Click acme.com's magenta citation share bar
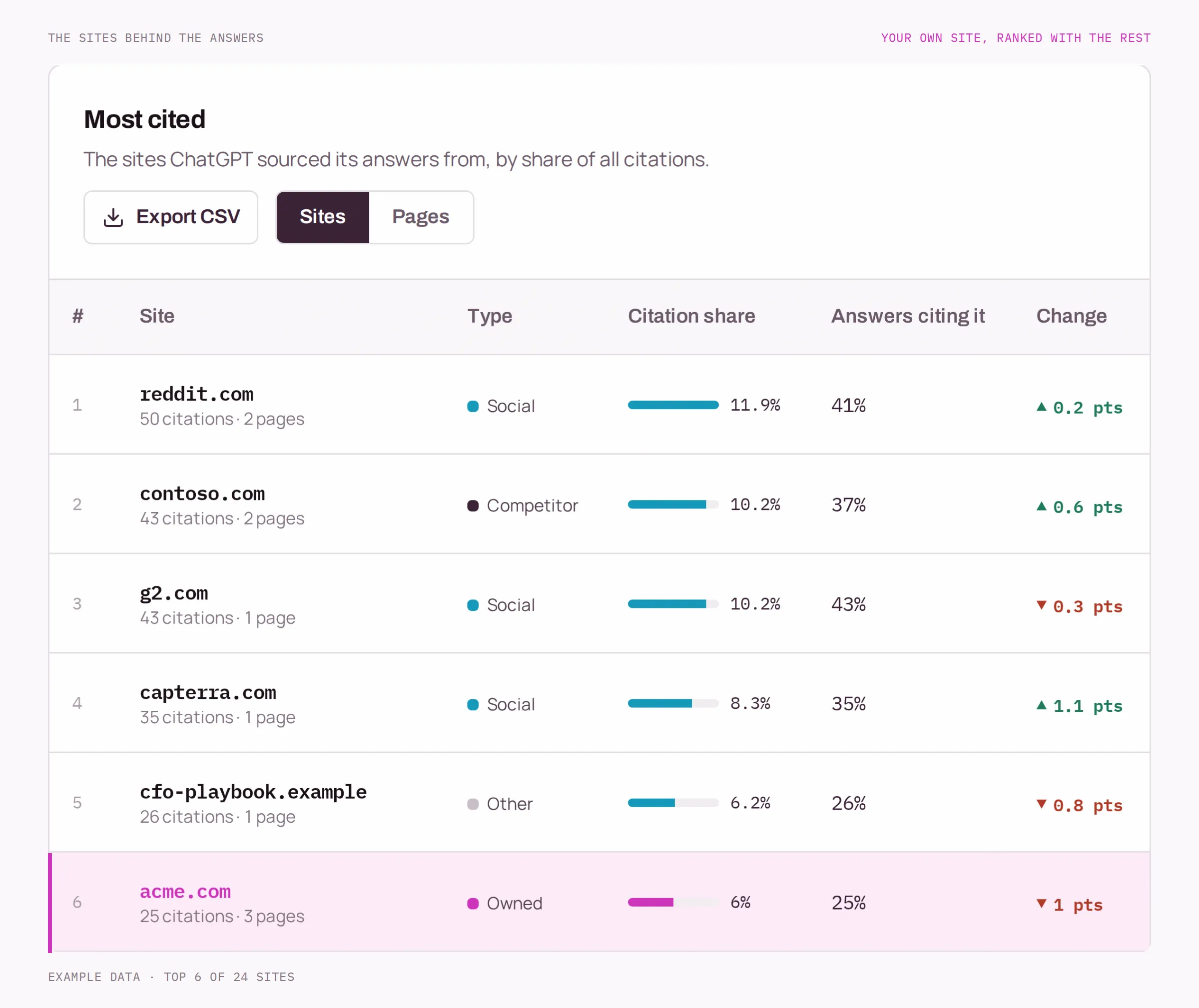Viewport: 1199px width, 1008px height. click(673, 902)
